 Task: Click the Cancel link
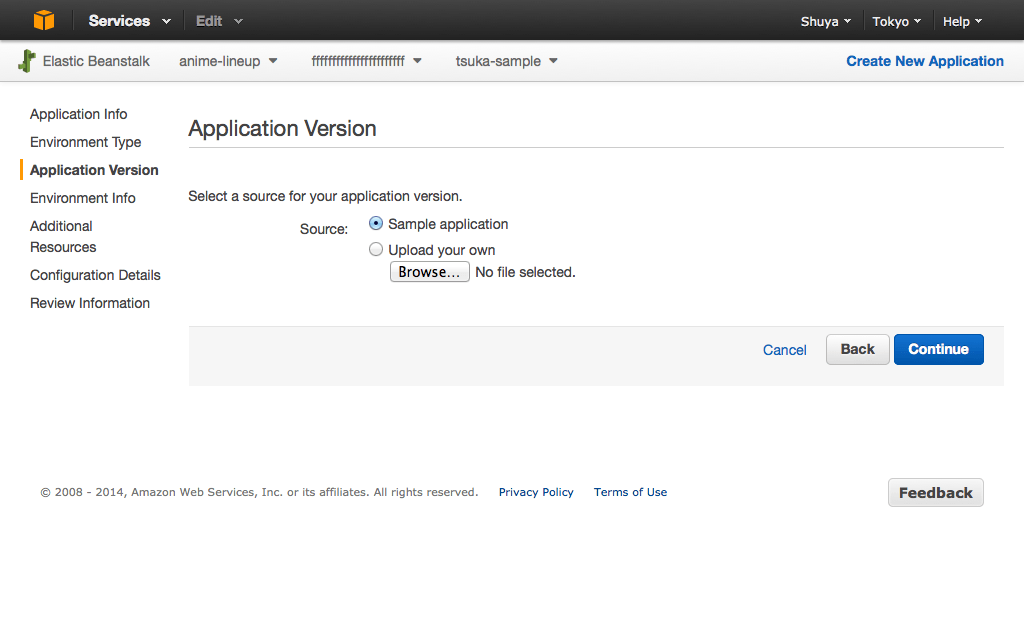[784, 350]
